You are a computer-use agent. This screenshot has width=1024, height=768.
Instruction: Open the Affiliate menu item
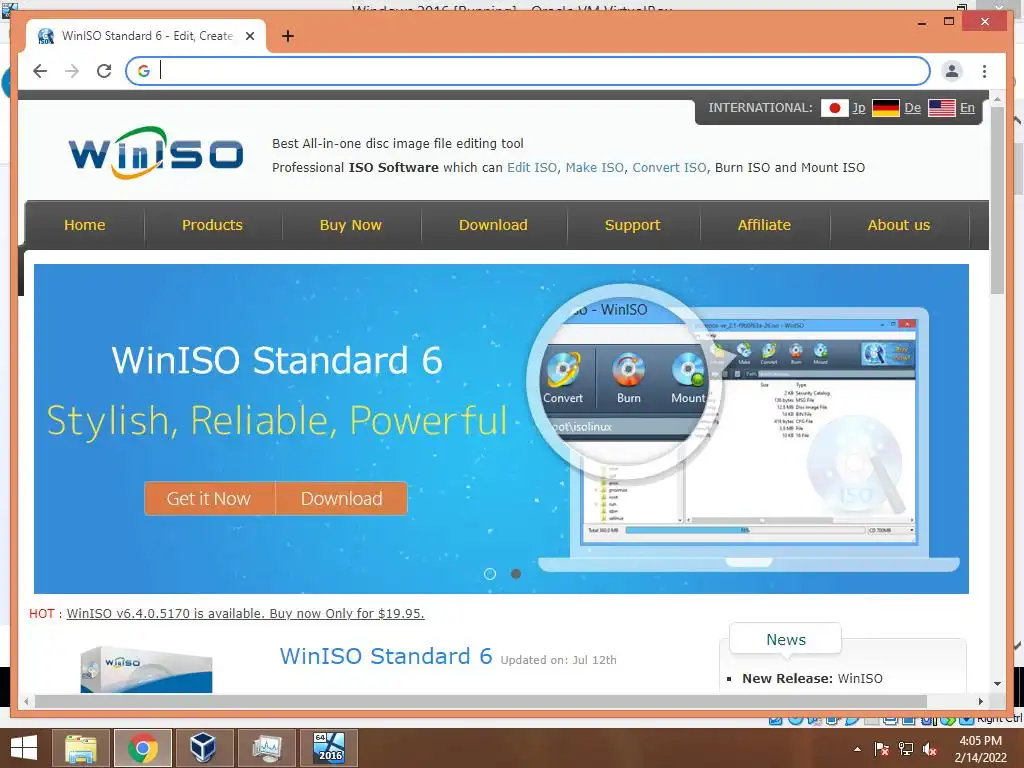pos(764,225)
